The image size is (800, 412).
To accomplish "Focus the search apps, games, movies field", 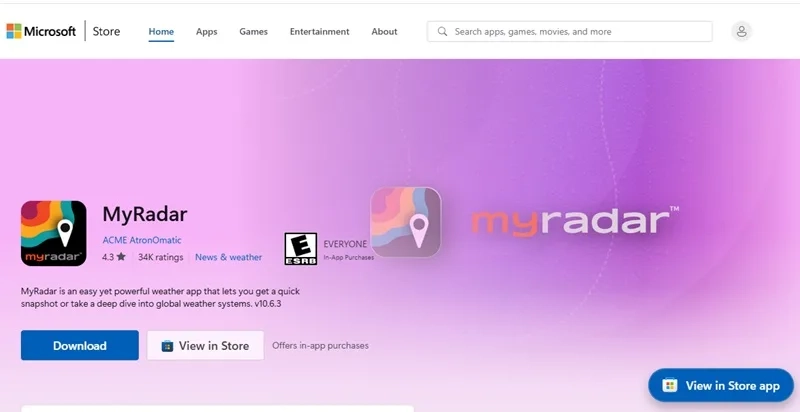I will pos(580,32).
